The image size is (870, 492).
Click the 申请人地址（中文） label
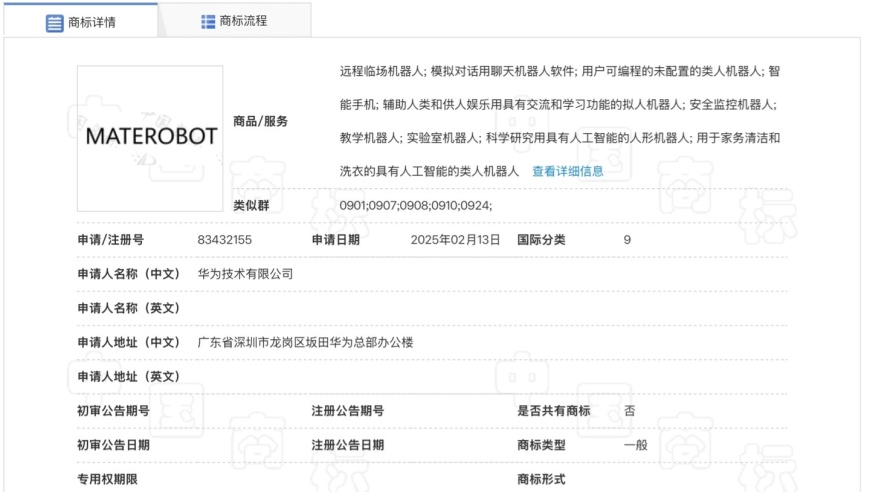[129, 342]
